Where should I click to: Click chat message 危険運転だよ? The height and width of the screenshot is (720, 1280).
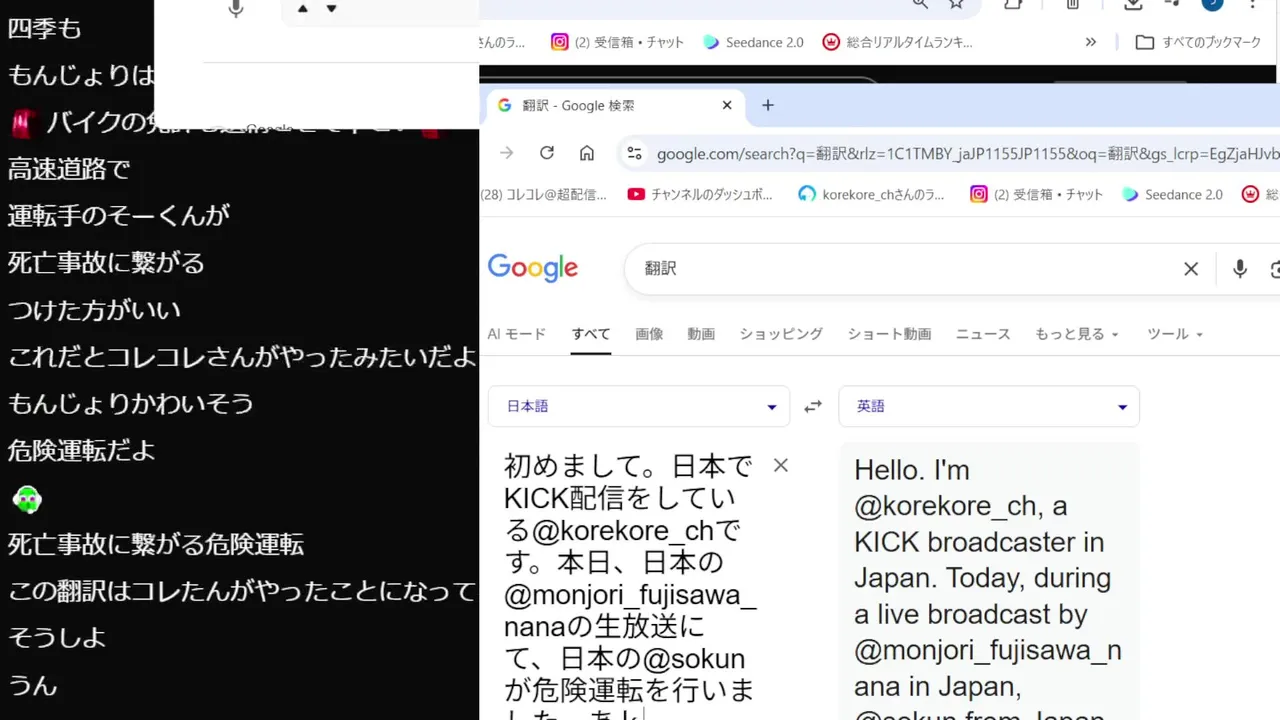(x=82, y=451)
